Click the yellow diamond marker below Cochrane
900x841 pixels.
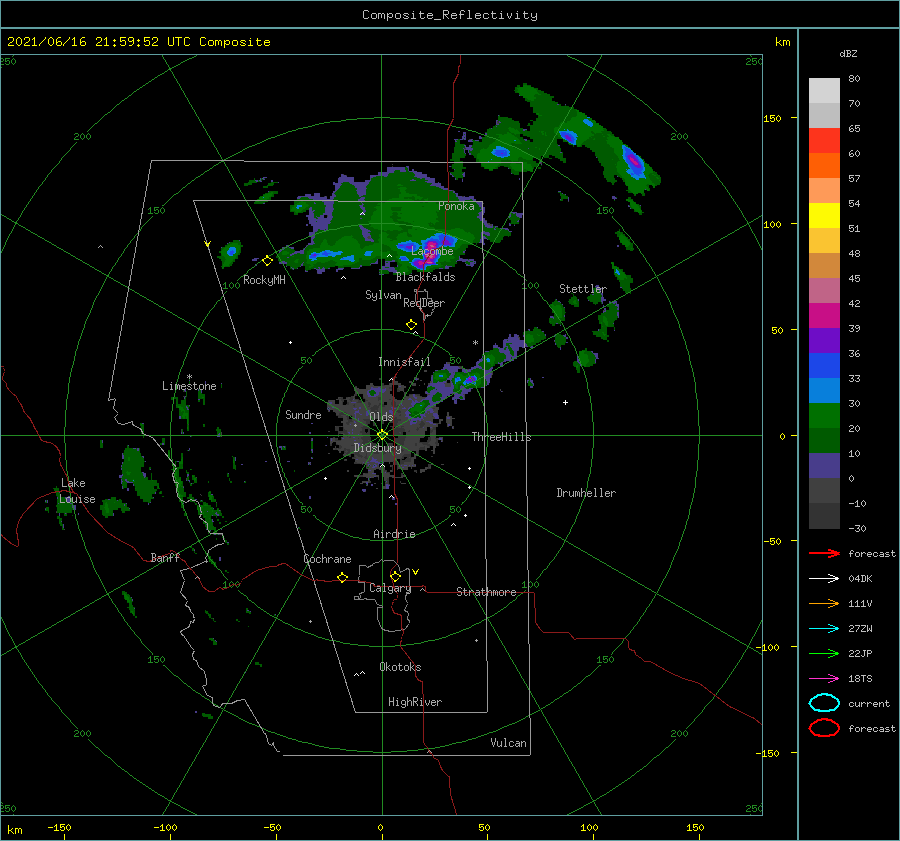[342, 577]
